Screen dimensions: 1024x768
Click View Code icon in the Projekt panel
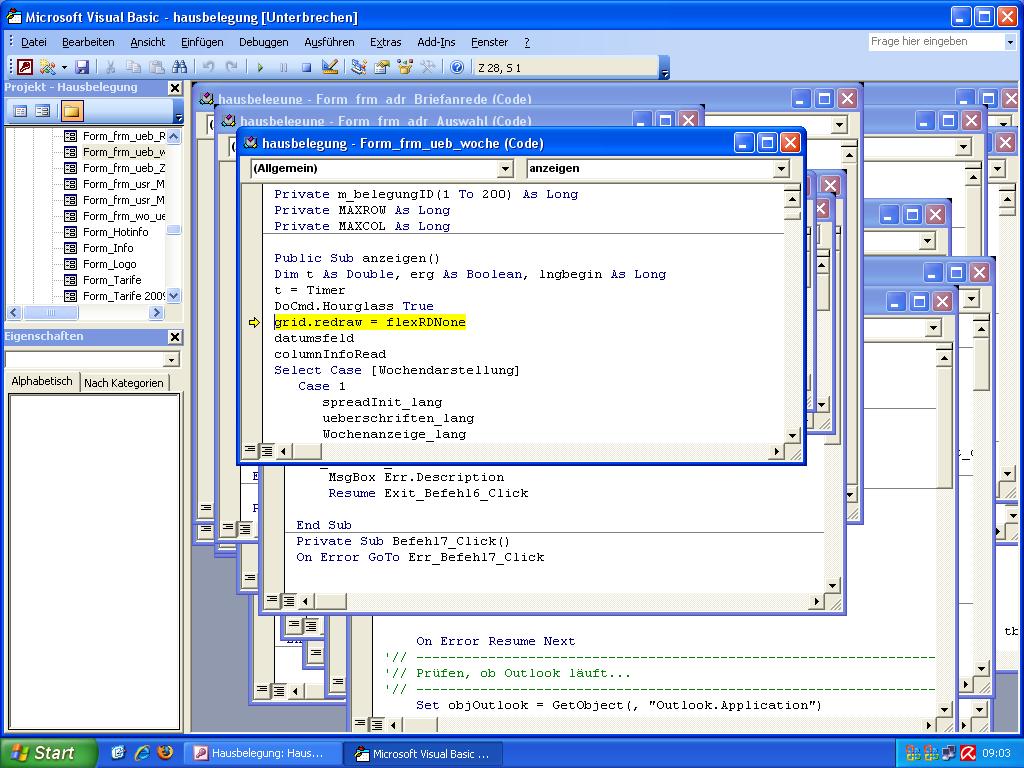(20, 111)
